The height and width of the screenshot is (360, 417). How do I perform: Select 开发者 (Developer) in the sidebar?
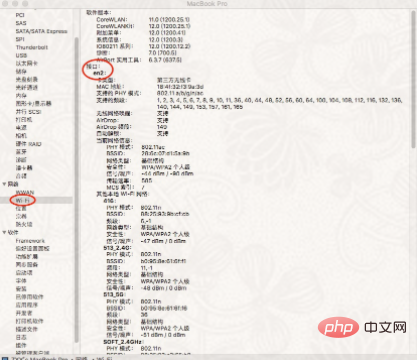click(x=24, y=313)
